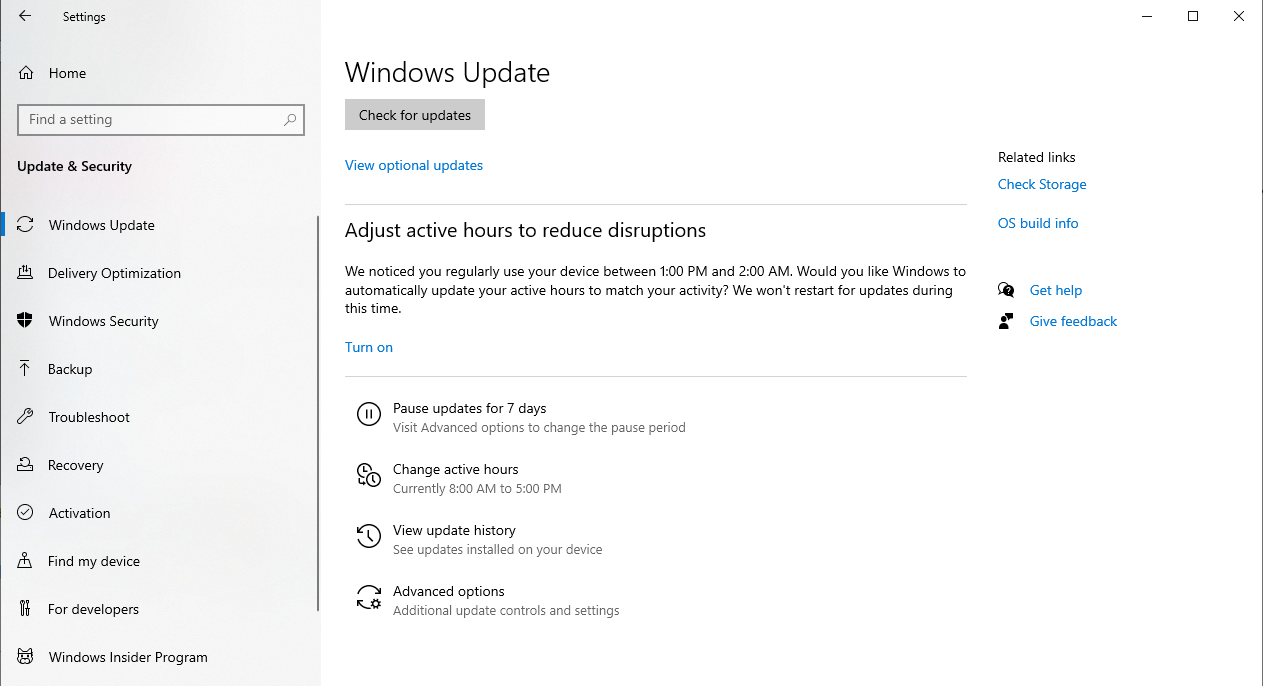Click the Find my device icon
Image resolution: width=1263 pixels, height=686 pixels.
click(26, 561)
